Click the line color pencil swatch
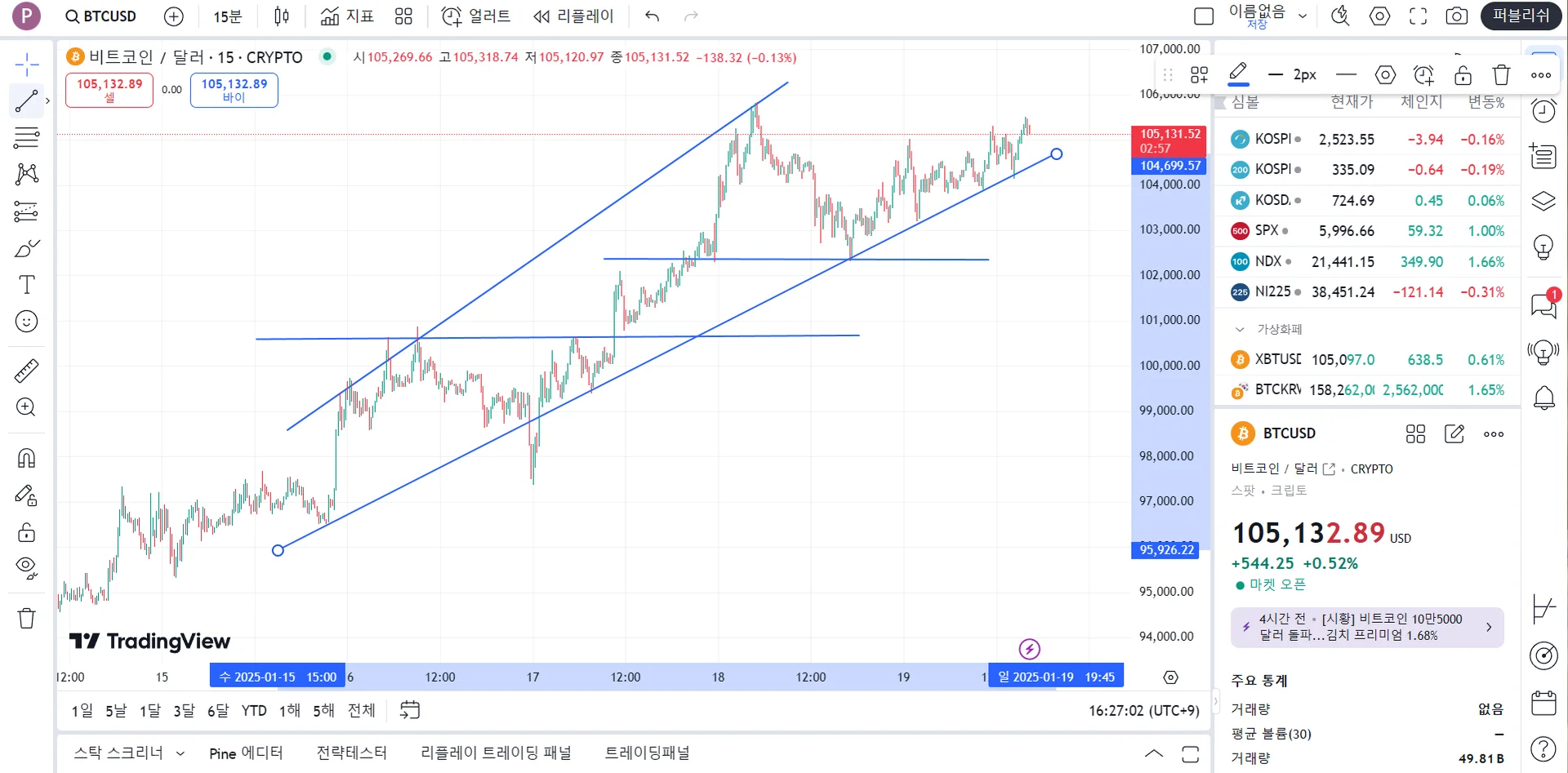Image resolution: width=1568 pixels, height=773 pixels. [1238, 74]
